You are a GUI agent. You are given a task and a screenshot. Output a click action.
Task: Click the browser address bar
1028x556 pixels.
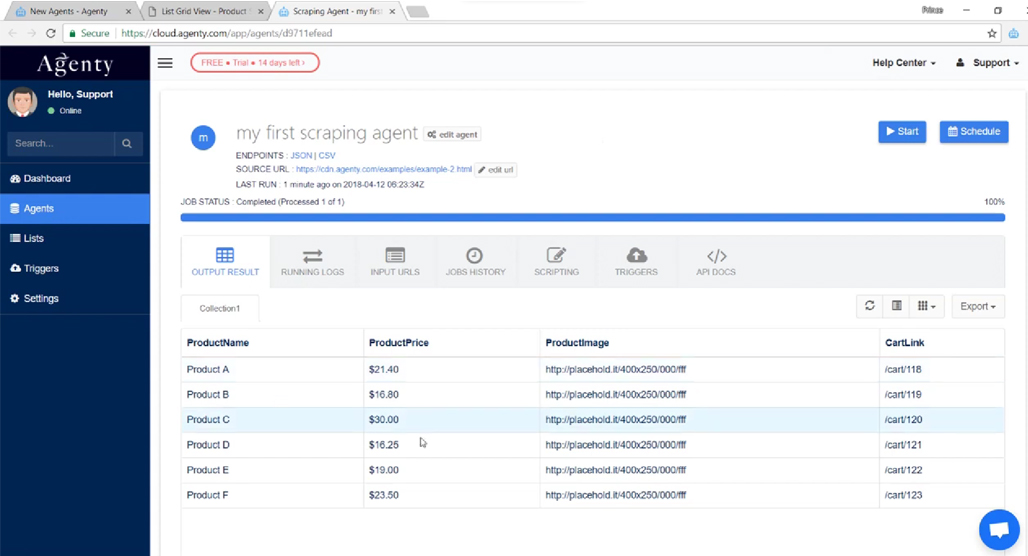click(x=524, y=33)
